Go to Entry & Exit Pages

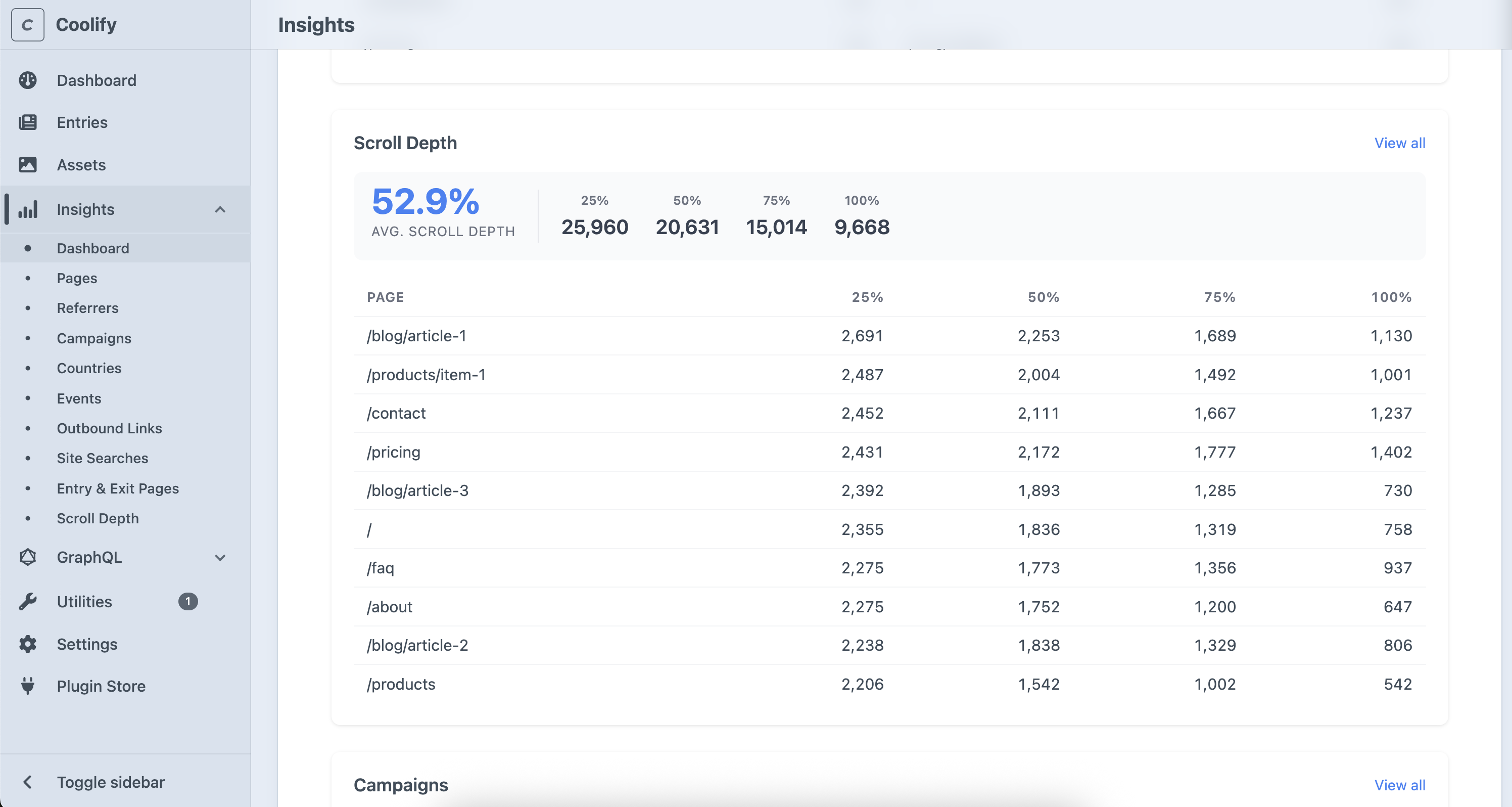[x=118, y=488]
